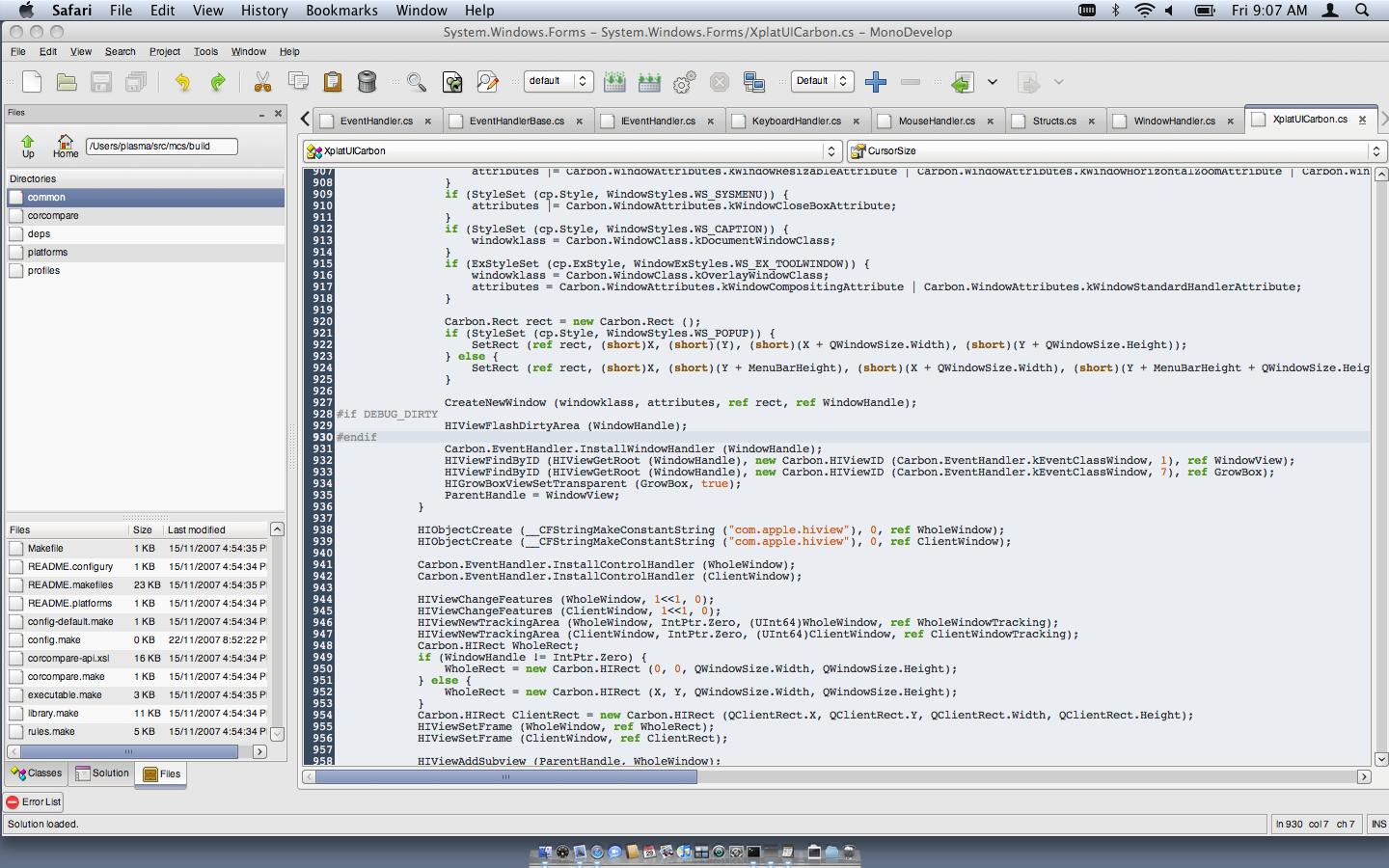Switch to the MouseHandler.cs tab
The height and width of the screenshot is (868, 1389).
point(937,122)
